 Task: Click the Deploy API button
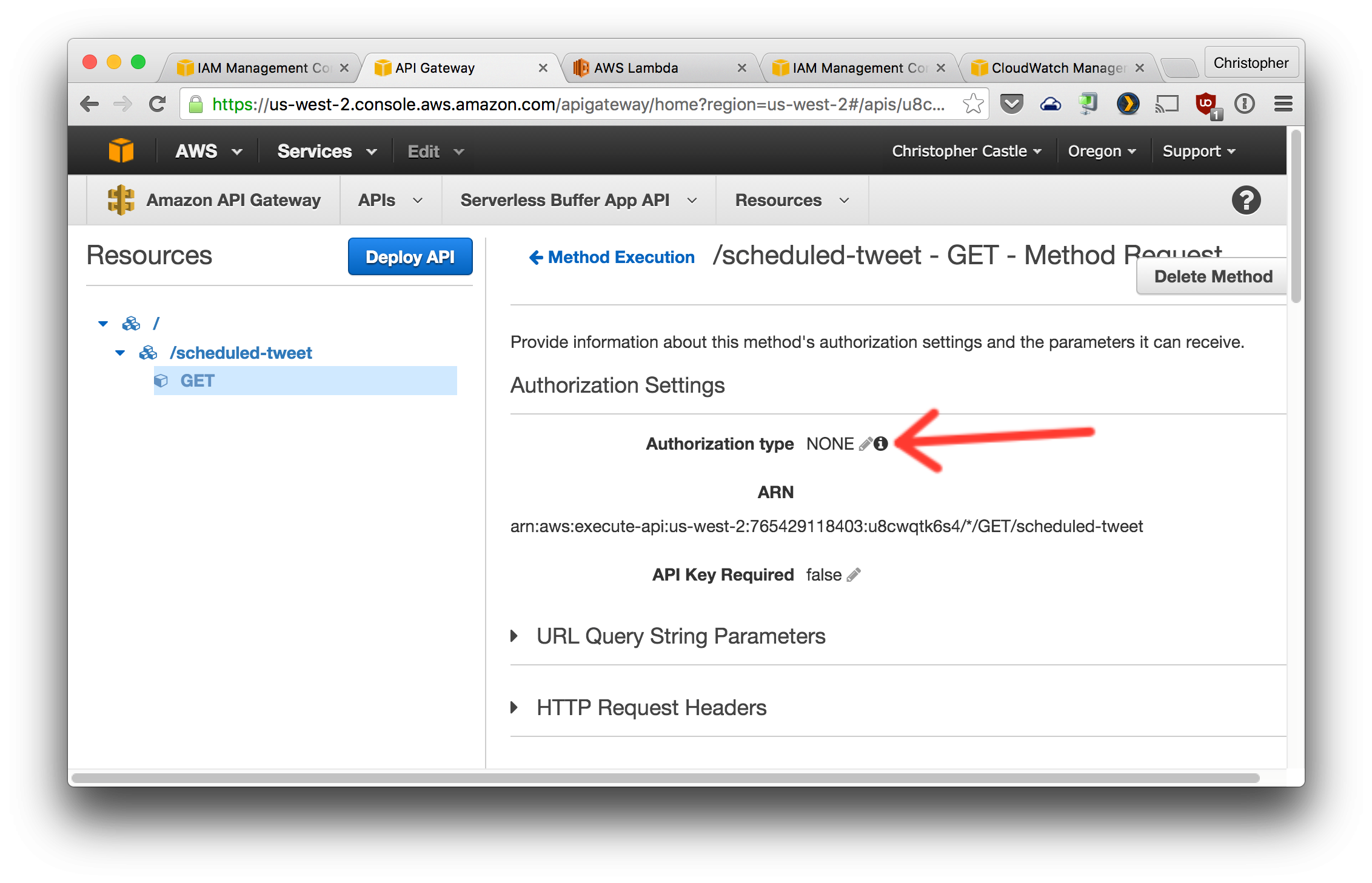[x=410, y=256]
